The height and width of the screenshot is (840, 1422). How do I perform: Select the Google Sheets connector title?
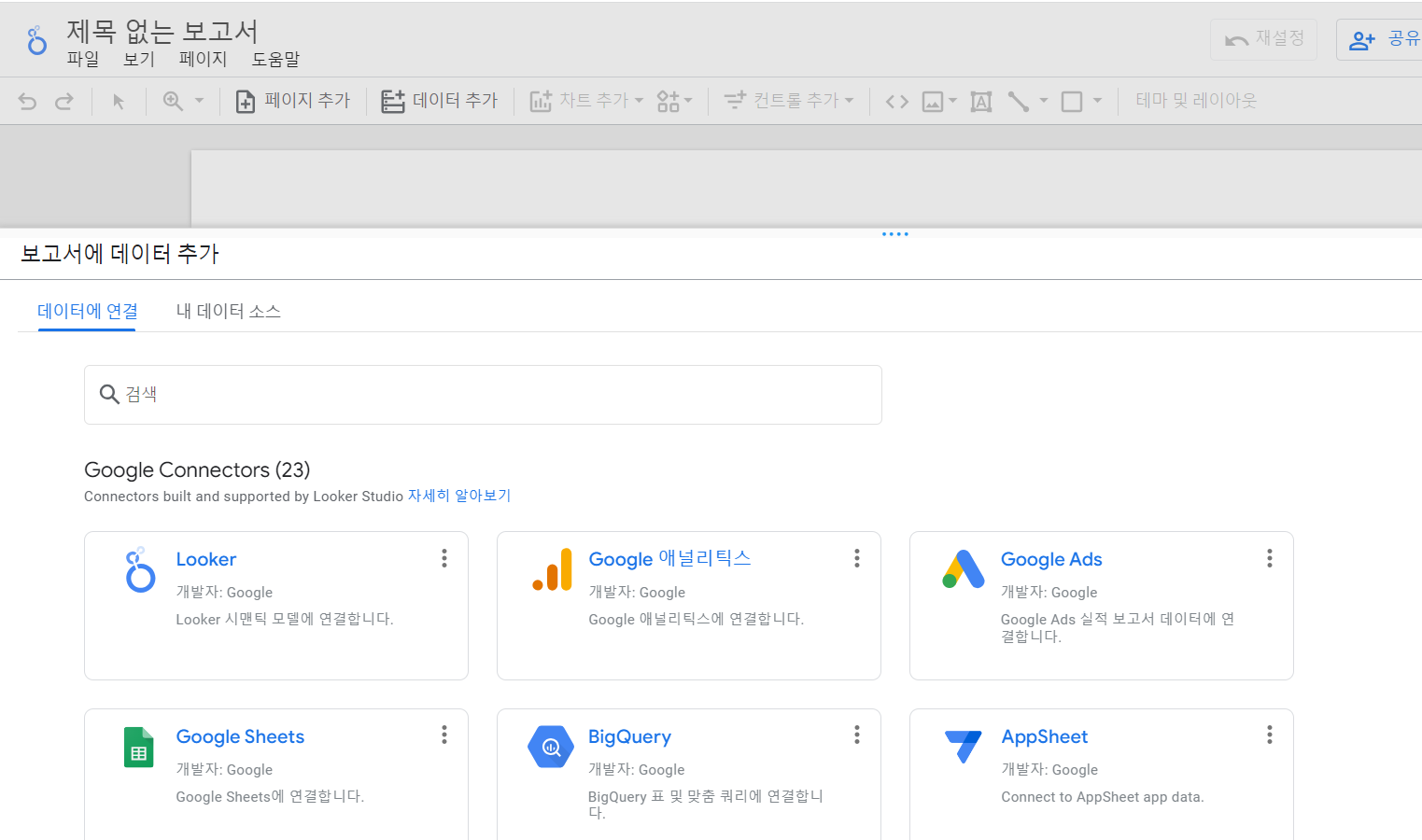click(x=240, y=736)
